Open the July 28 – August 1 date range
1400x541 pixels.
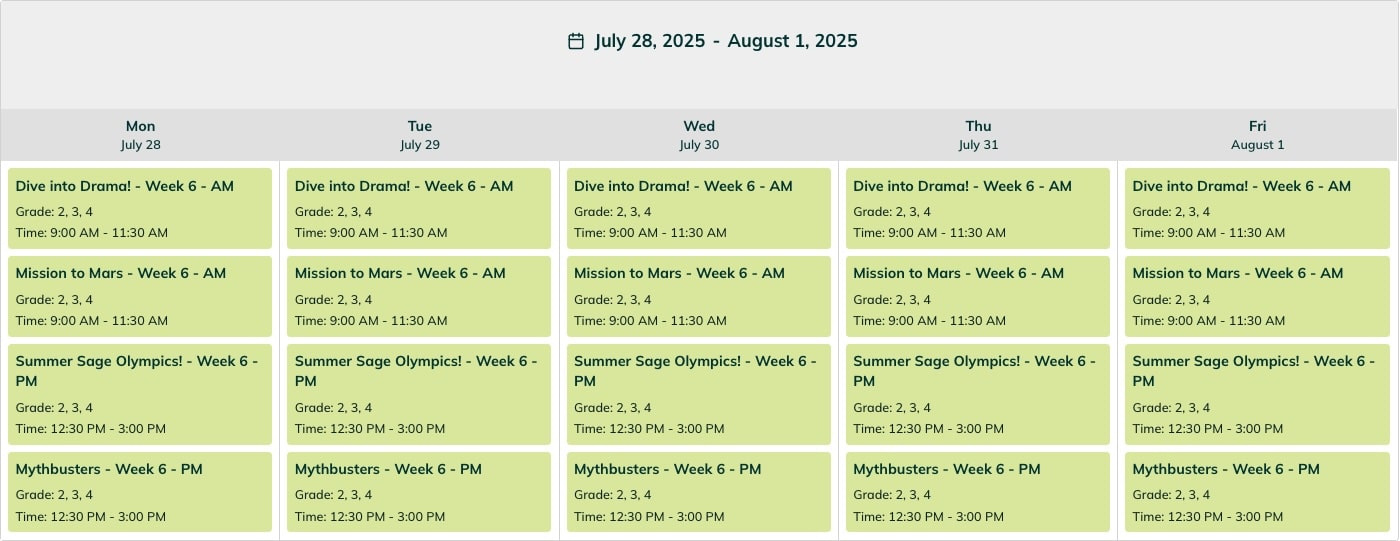[x=725, y=41]
